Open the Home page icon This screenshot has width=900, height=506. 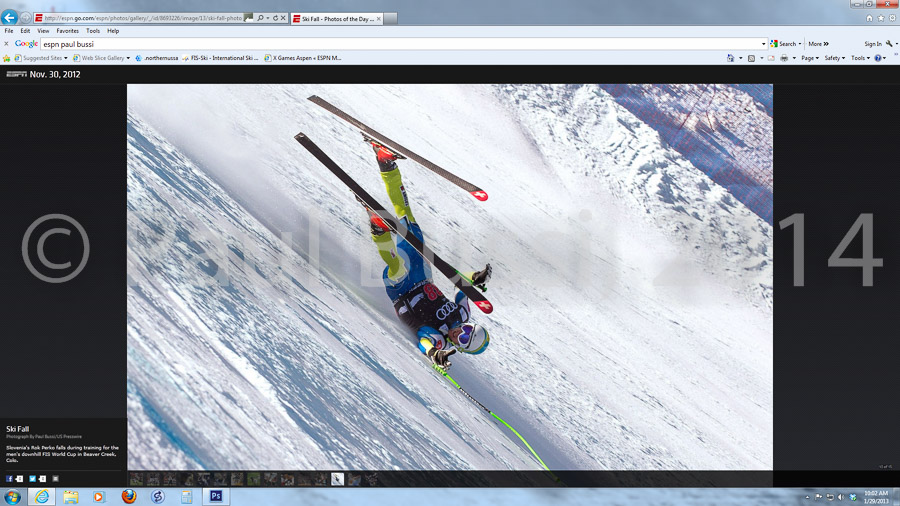(869, 18)
